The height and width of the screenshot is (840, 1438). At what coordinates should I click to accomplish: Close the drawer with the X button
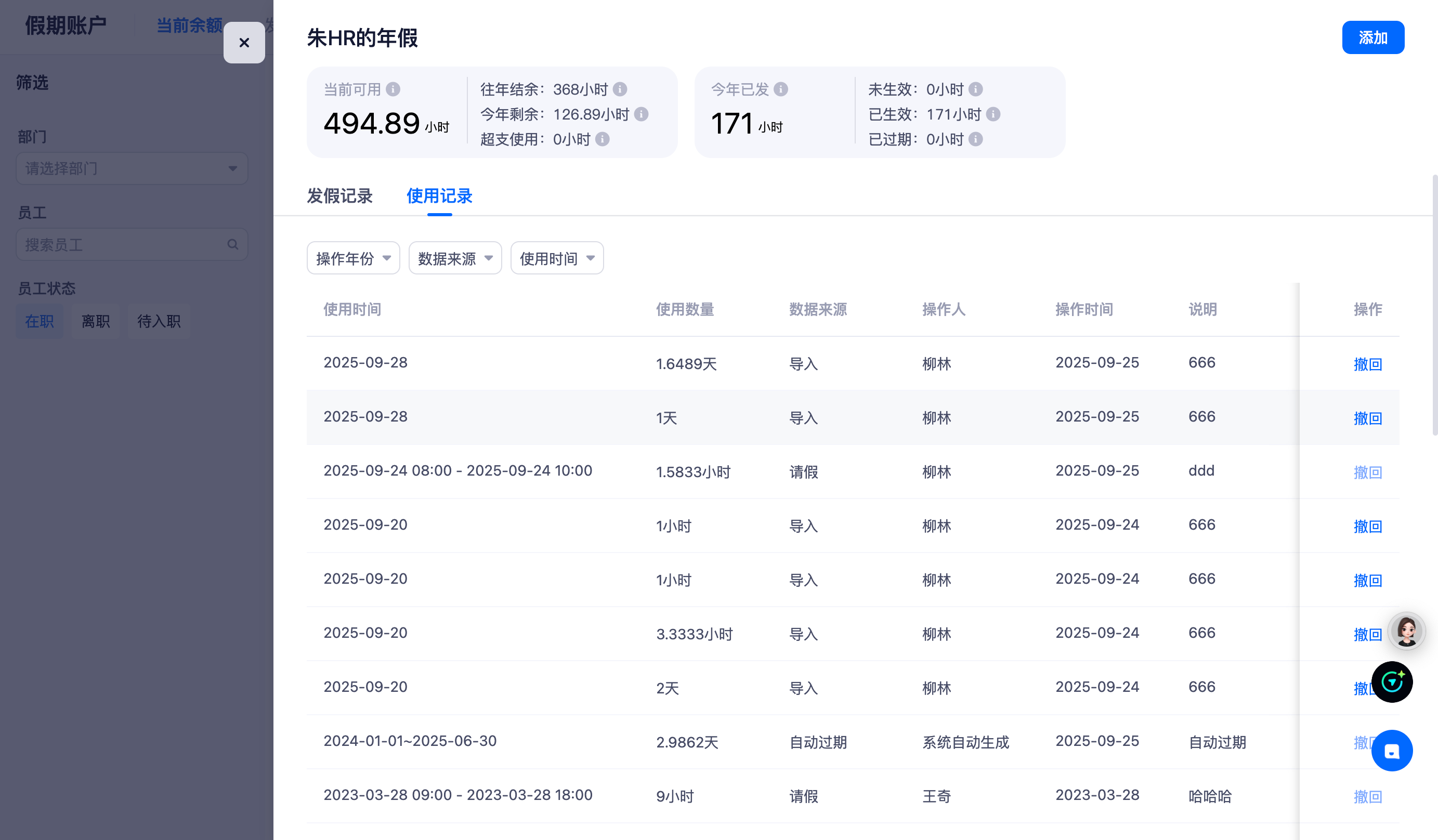(x=244, y=43)
